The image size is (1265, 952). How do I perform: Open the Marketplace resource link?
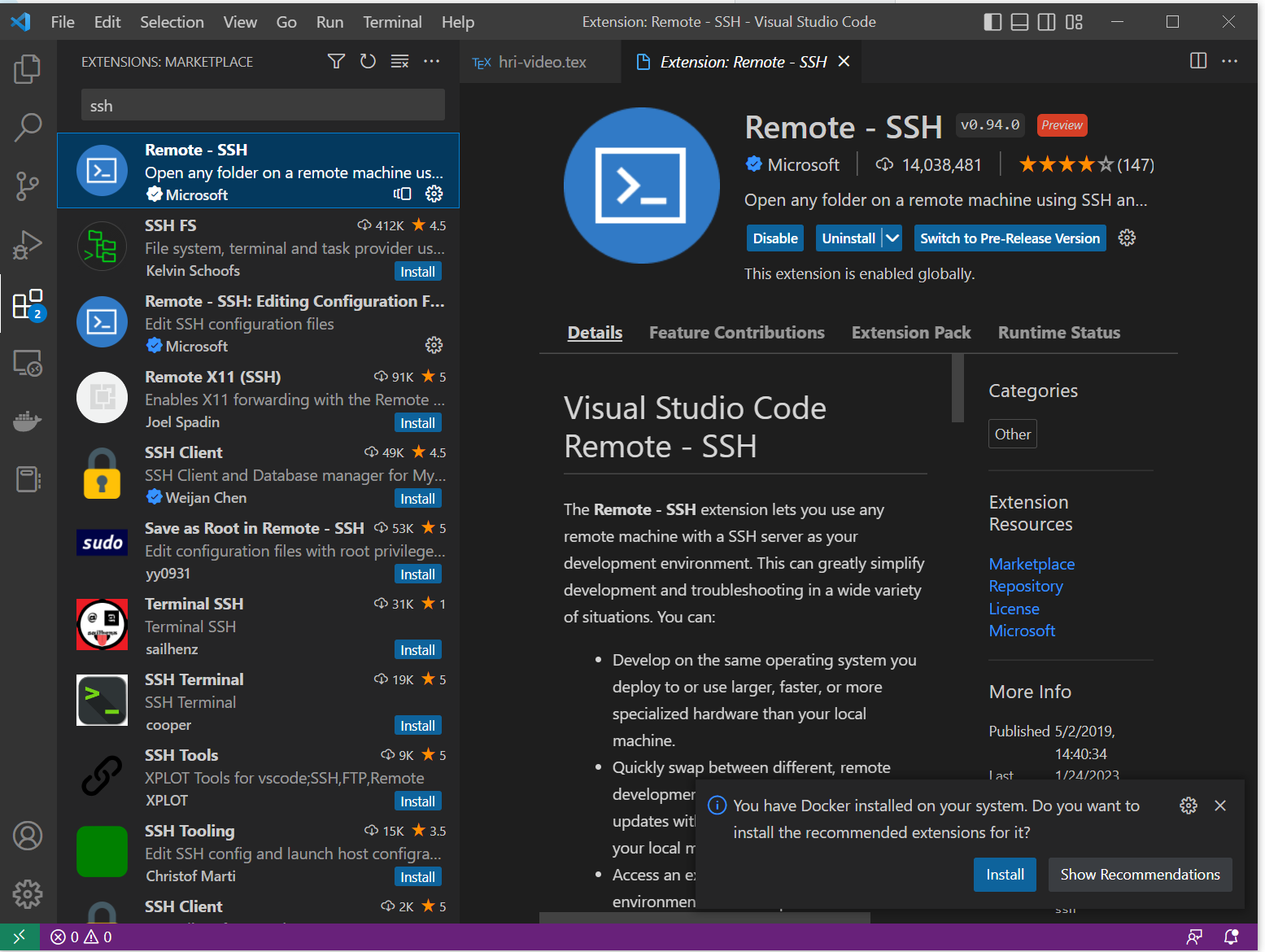(x=1032, y=564)
